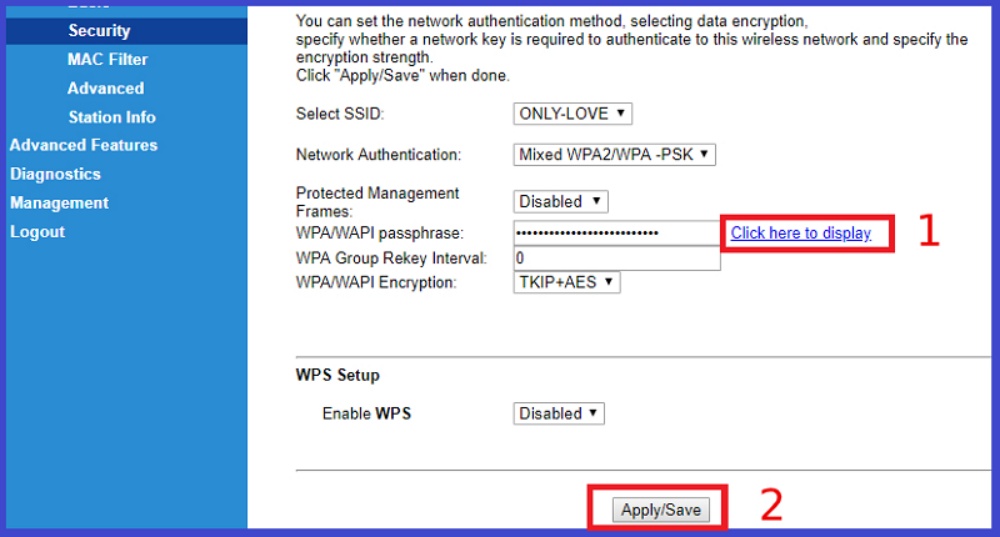Viewport: 1000px width, 537px height.
Task: Click the 'Click here to display' link
Action: tap(800, 233)
